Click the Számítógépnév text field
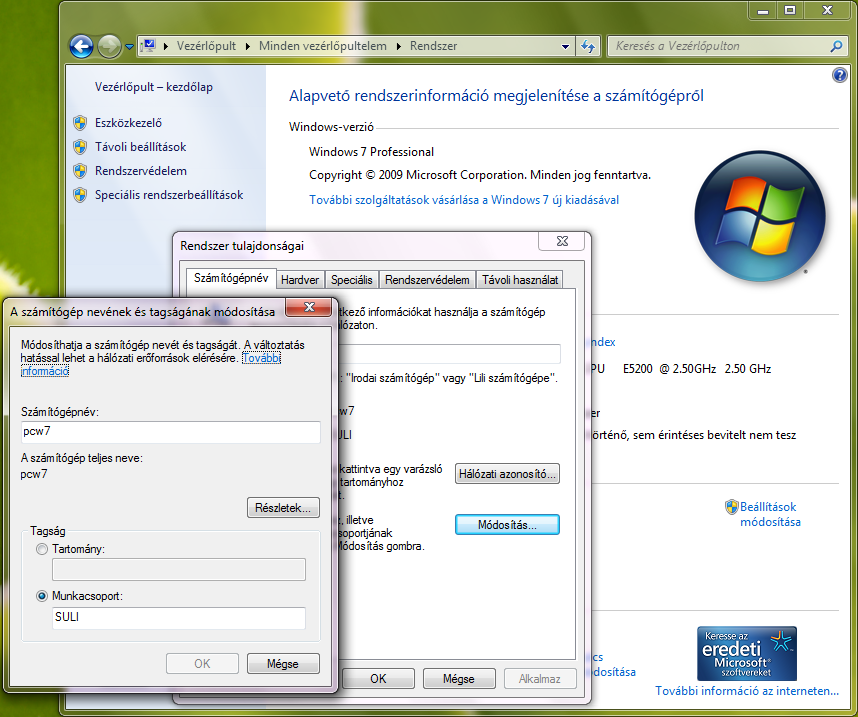 [x=170, y=432]
